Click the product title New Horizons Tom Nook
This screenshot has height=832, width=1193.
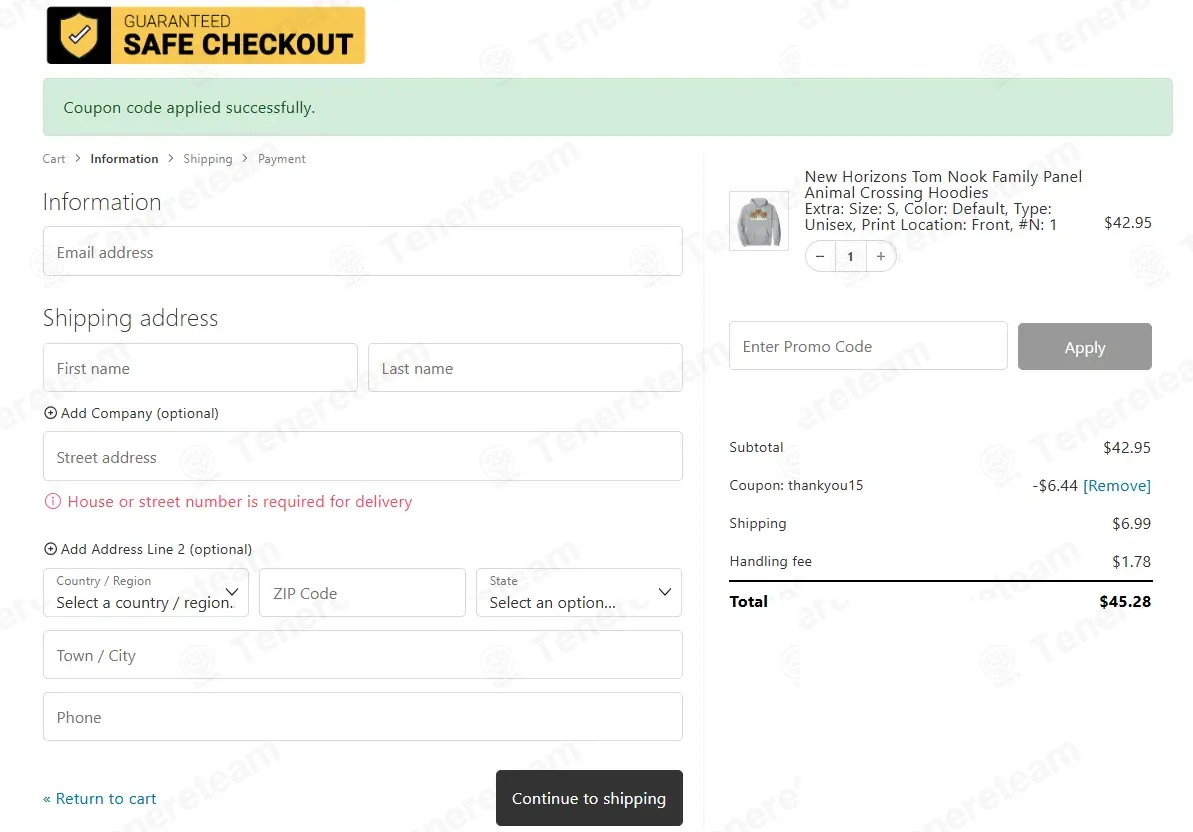coord(943,185)
